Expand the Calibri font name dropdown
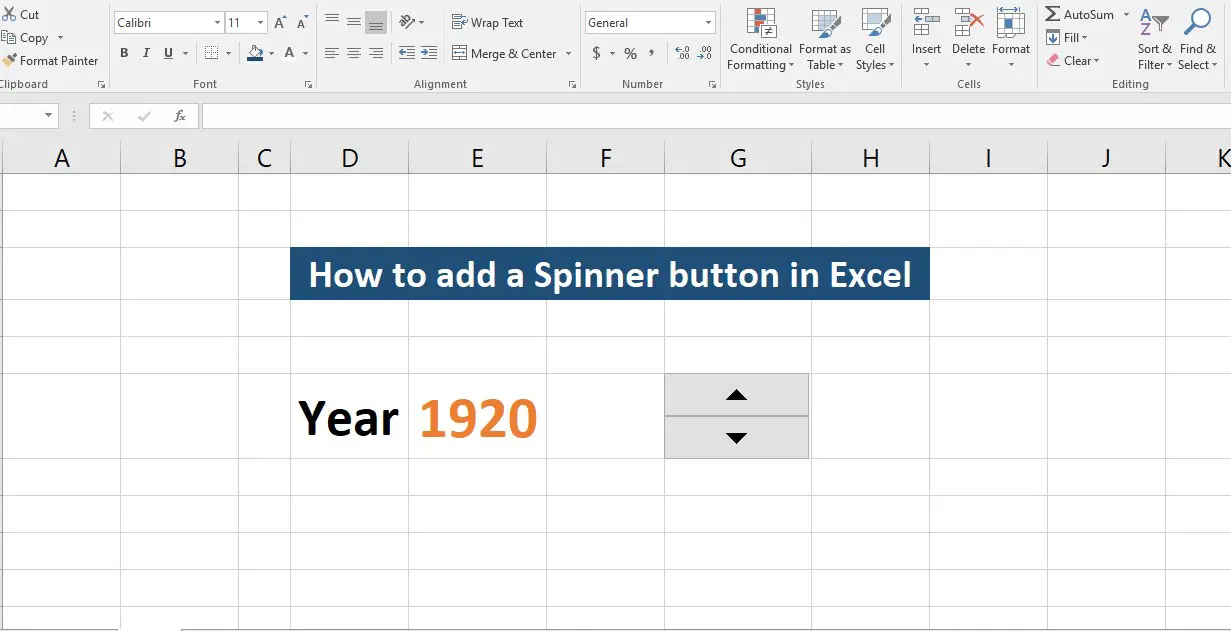1231x631 pixels. coord(217,22)
